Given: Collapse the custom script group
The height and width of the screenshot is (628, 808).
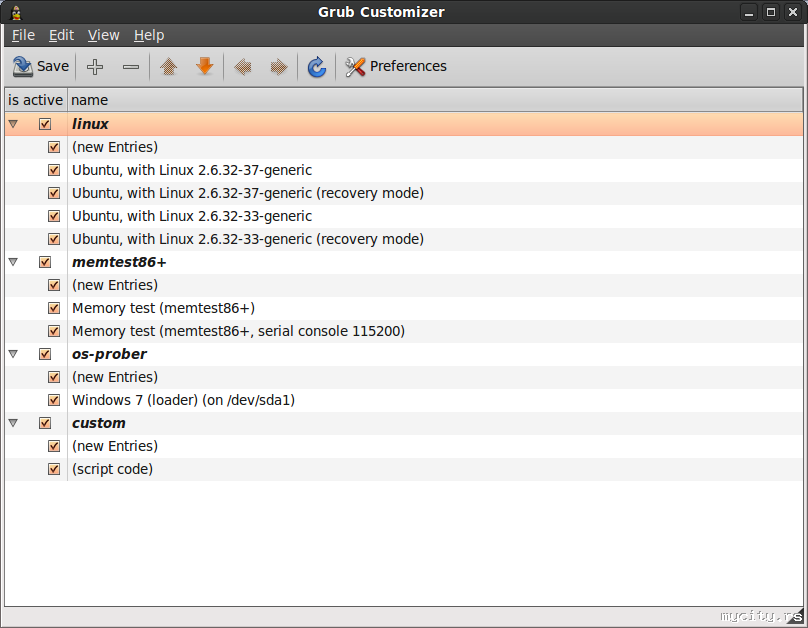Looking at the screenshot, I should (x=13, y=423).
